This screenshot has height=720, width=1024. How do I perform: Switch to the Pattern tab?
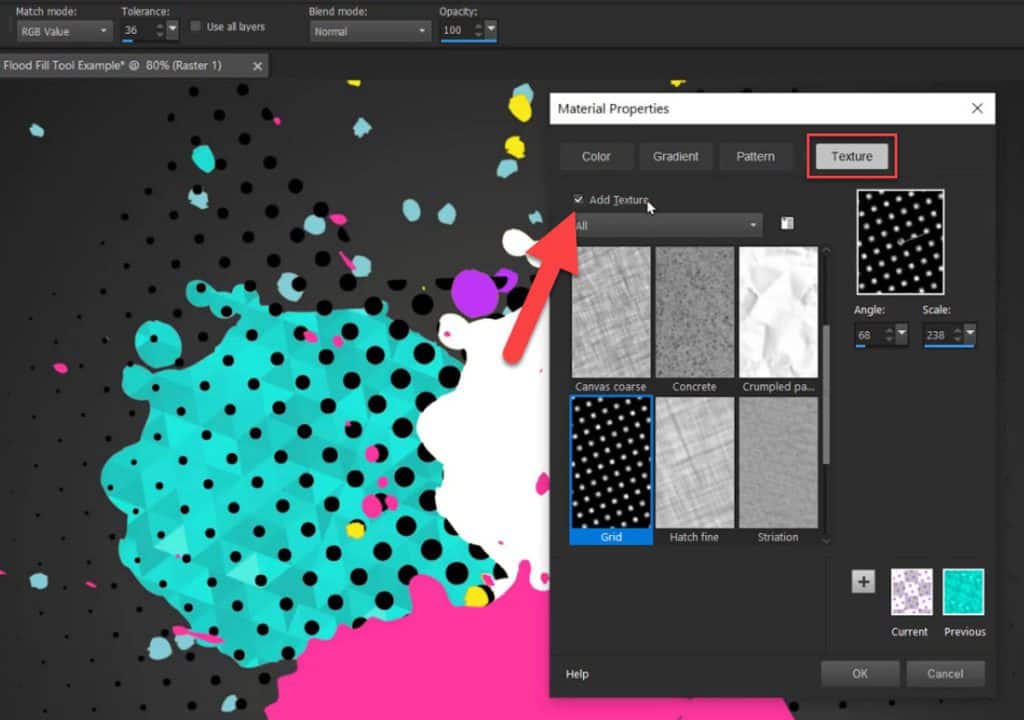point(756,156)
